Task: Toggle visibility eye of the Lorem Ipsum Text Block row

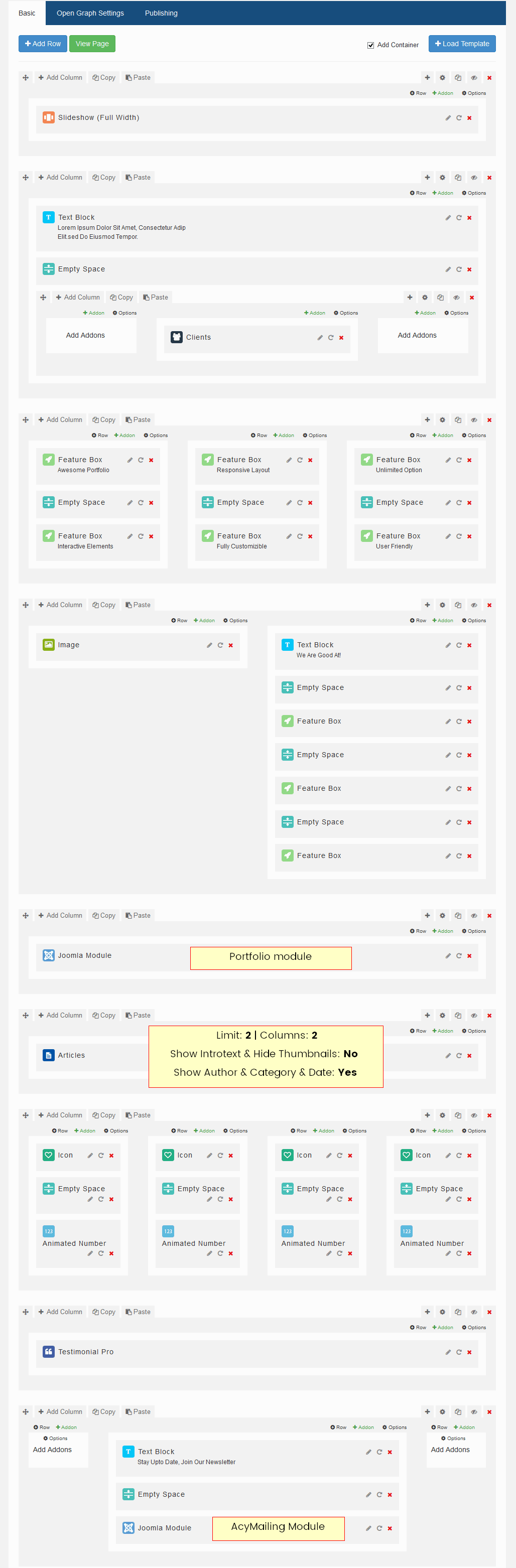Action: click(473, 177)
